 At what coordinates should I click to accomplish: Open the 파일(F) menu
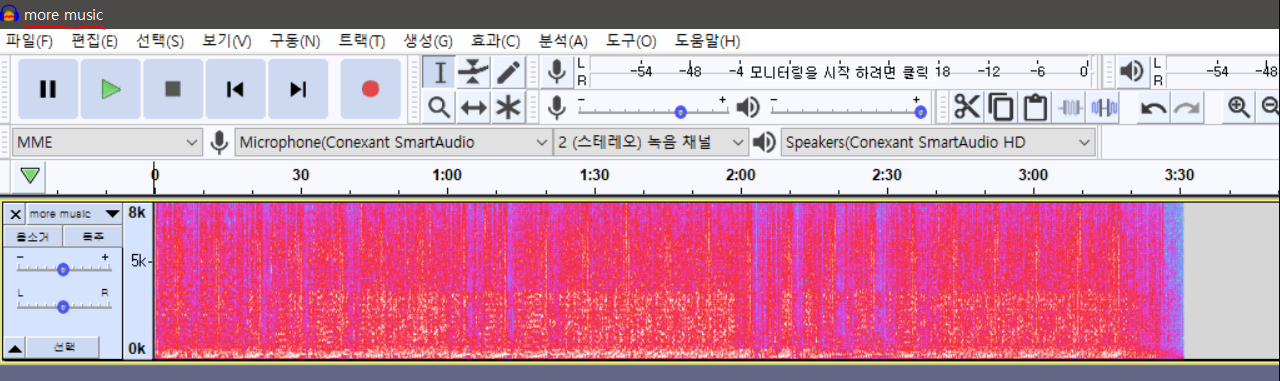click(x=29, y=41)
